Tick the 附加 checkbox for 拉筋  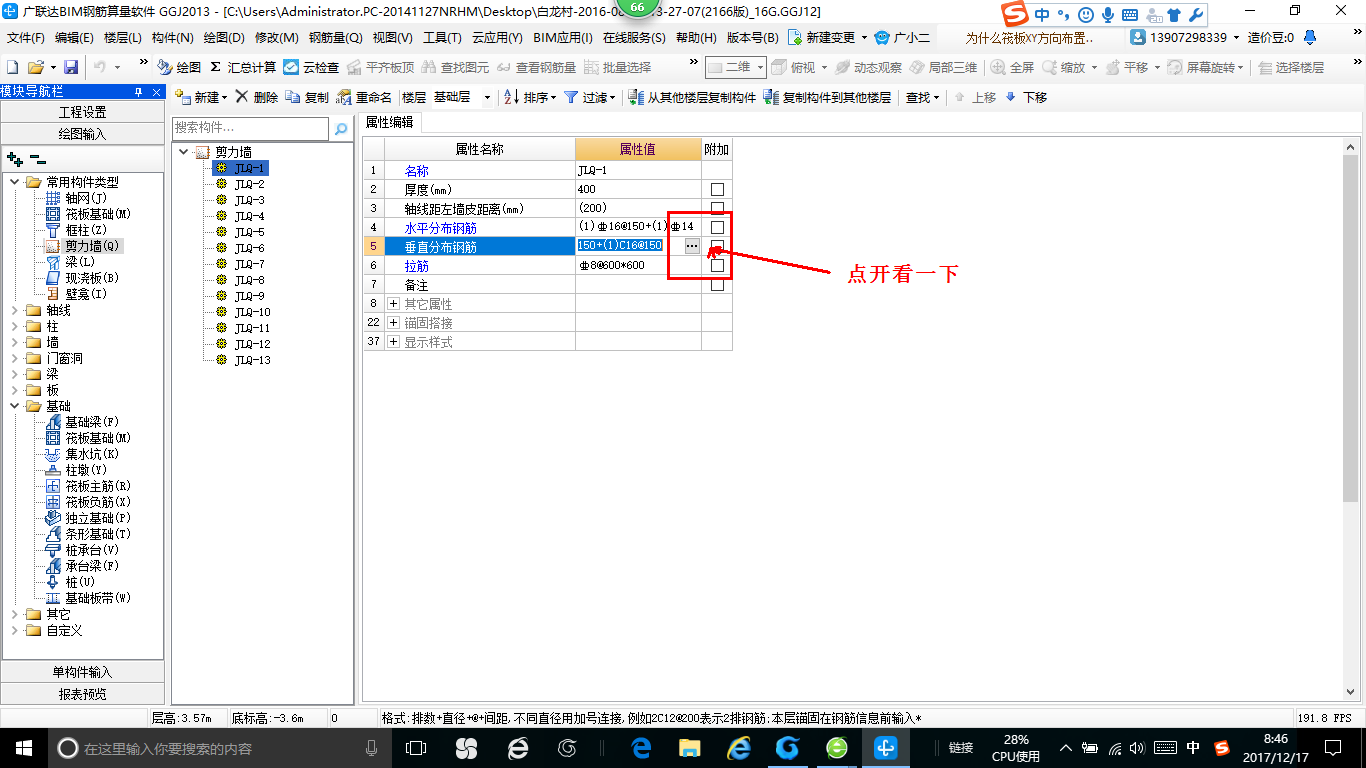point(717,265)
